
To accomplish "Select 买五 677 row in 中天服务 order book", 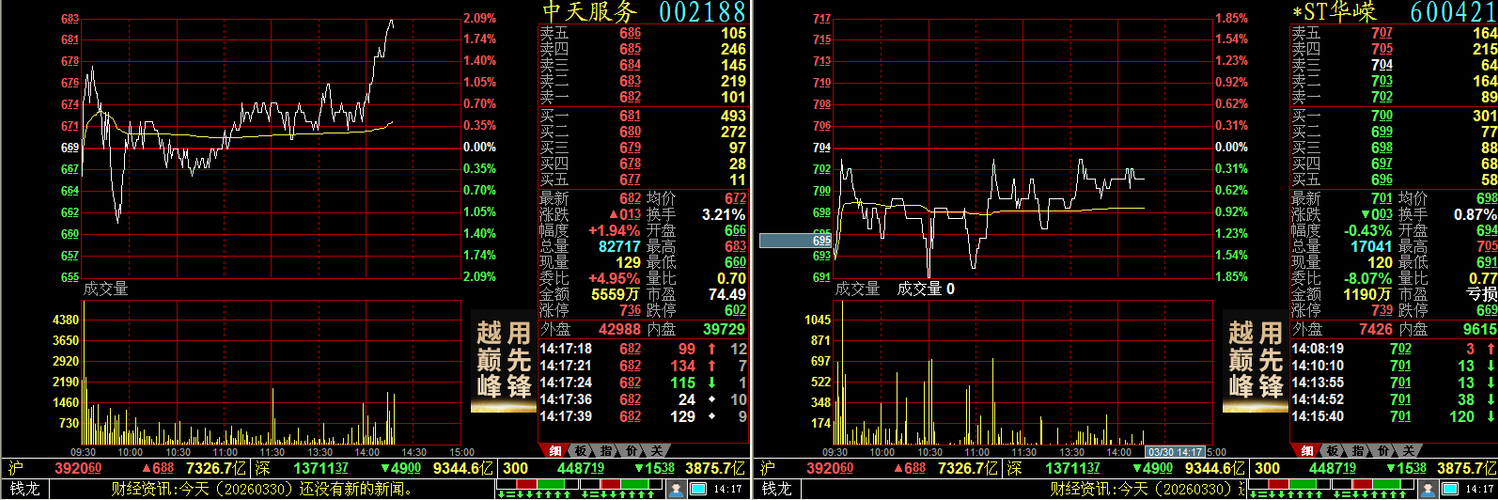I will [x=643, y=179].
